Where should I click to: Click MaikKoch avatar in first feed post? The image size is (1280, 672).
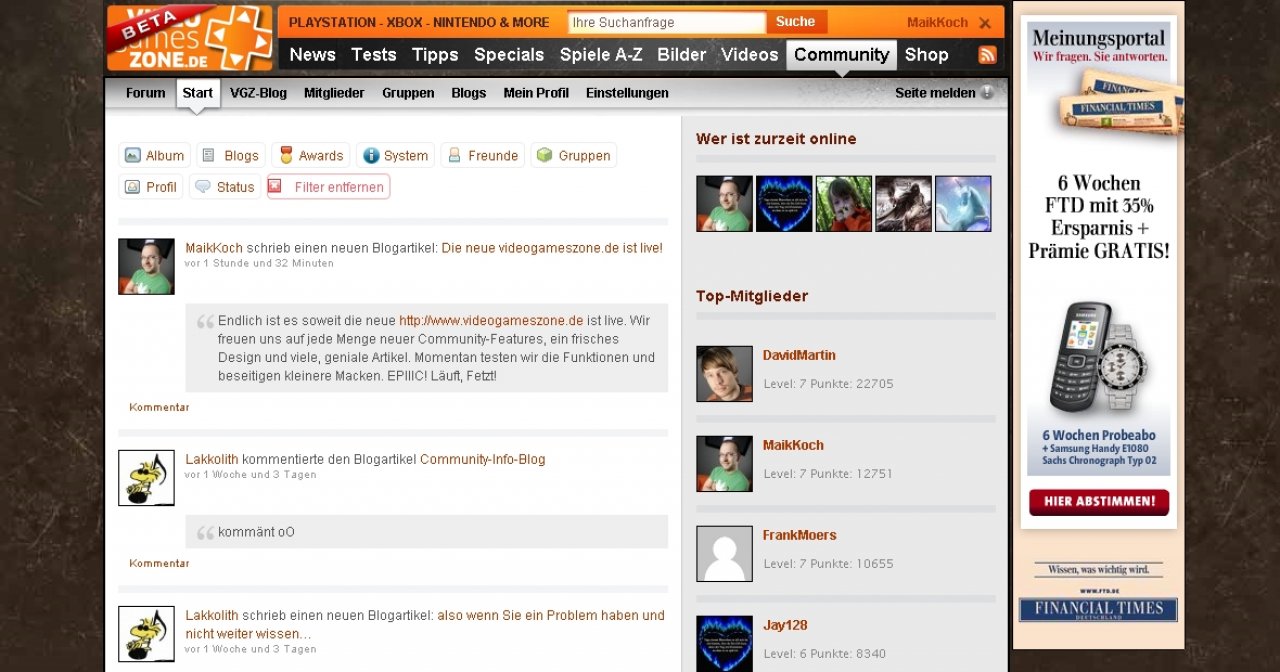coord(146,266)
